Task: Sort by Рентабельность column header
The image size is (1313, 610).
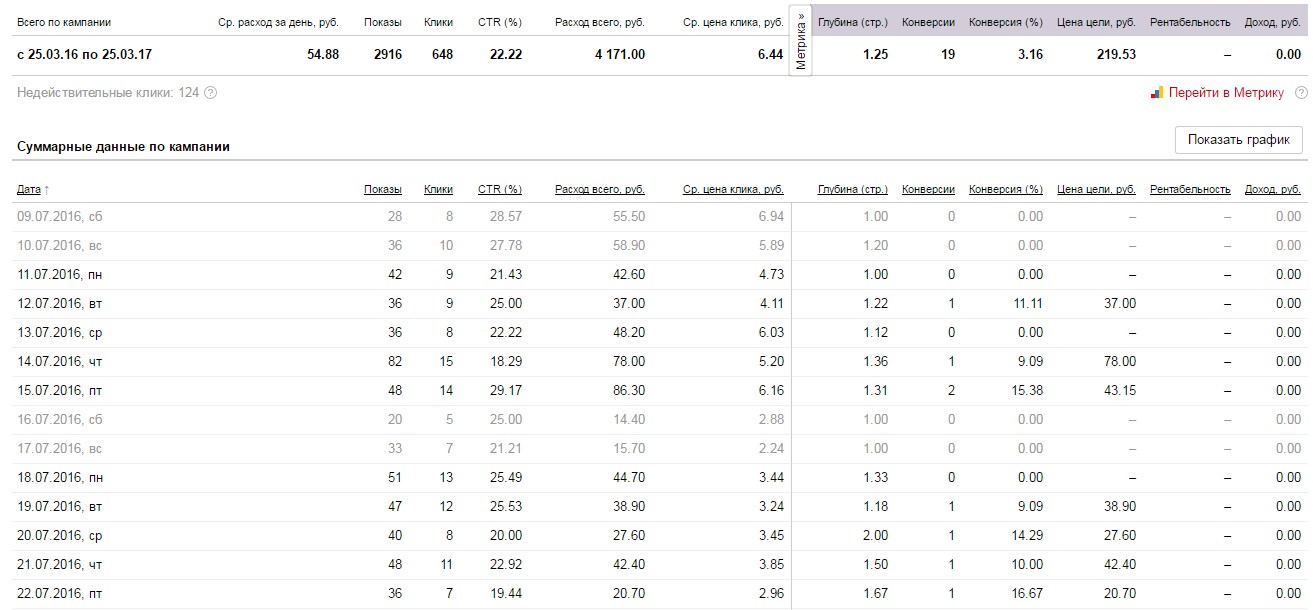Action: click(1190, 189)
